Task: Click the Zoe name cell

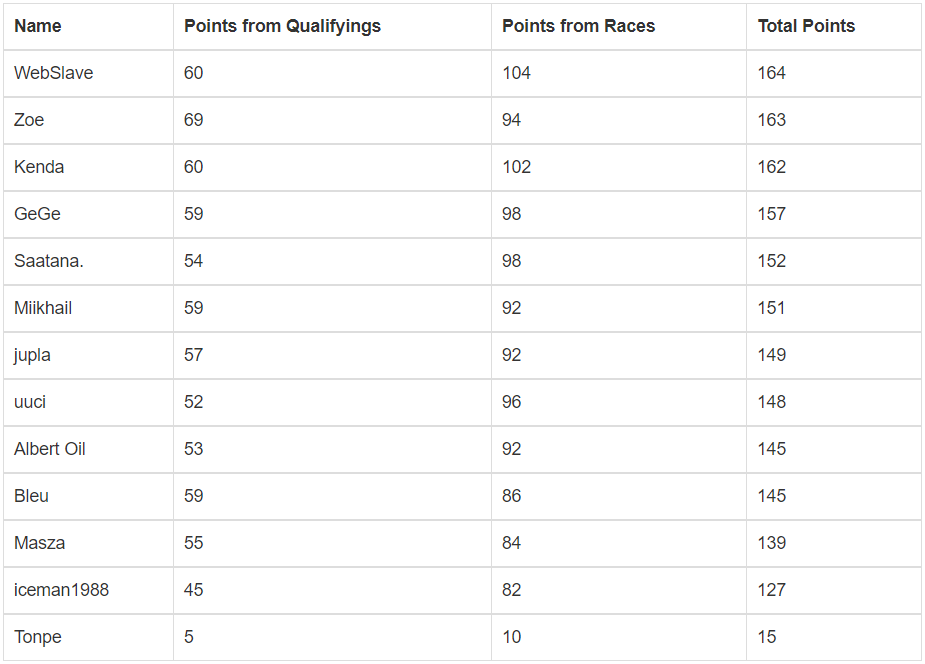Action: coord(29,120)
